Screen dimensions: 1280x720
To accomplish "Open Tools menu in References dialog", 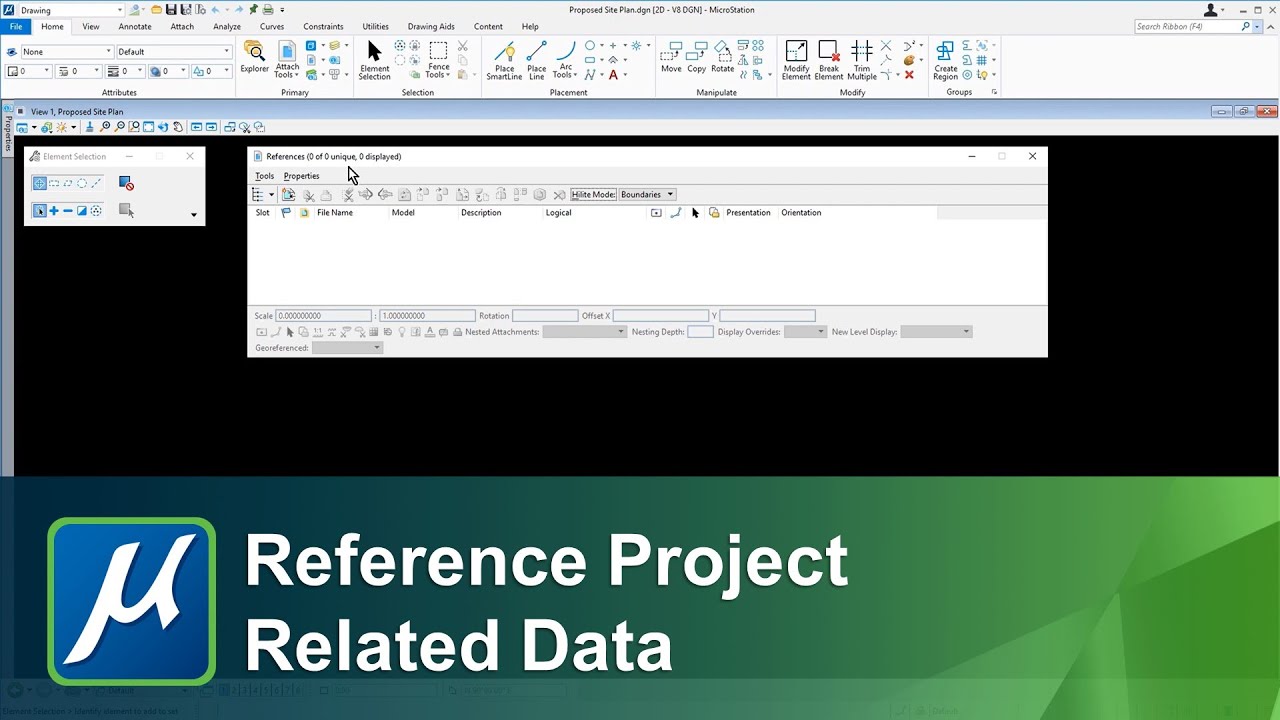I will coord(264,176).
